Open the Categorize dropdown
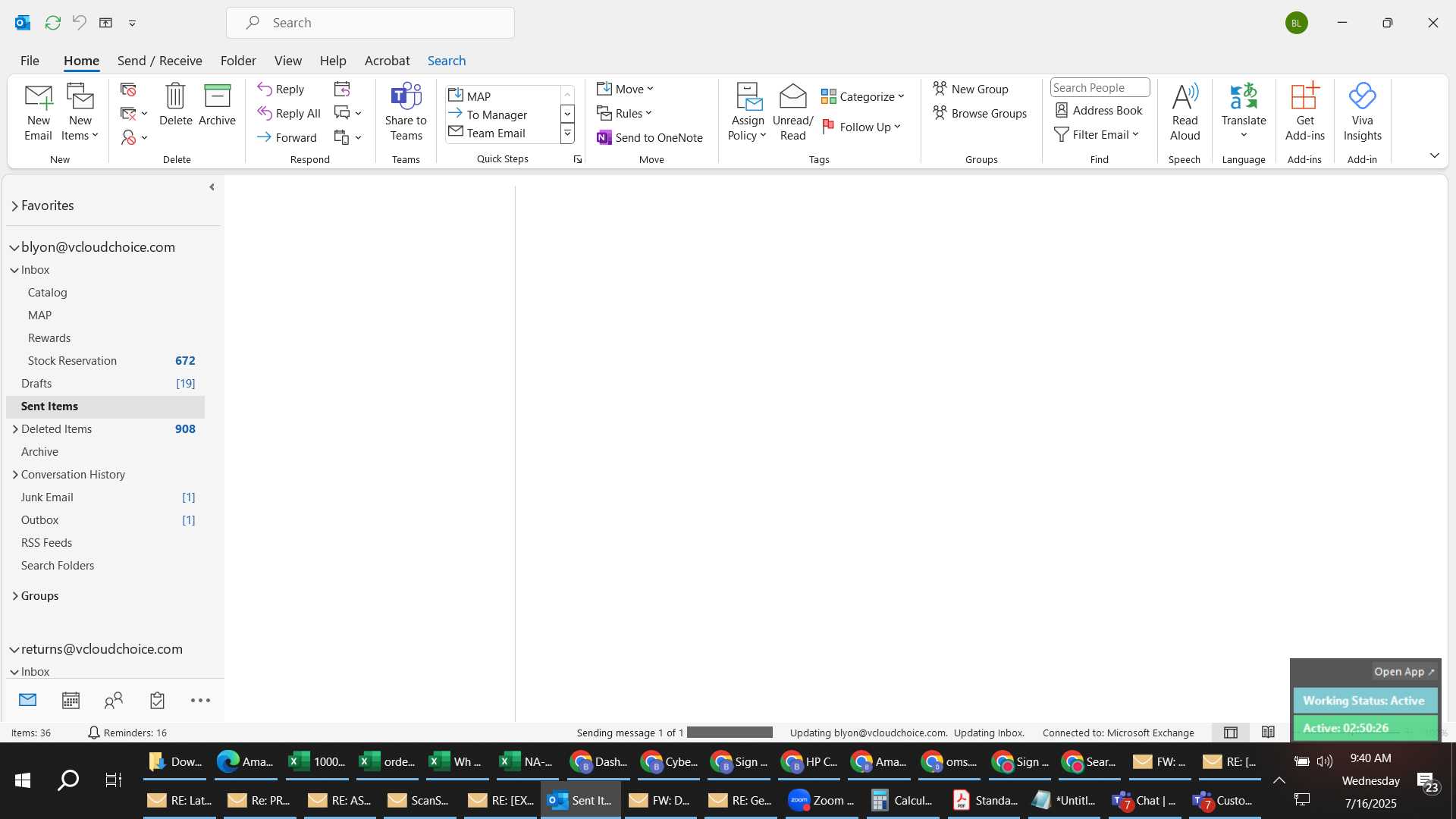 coord(863,96)
